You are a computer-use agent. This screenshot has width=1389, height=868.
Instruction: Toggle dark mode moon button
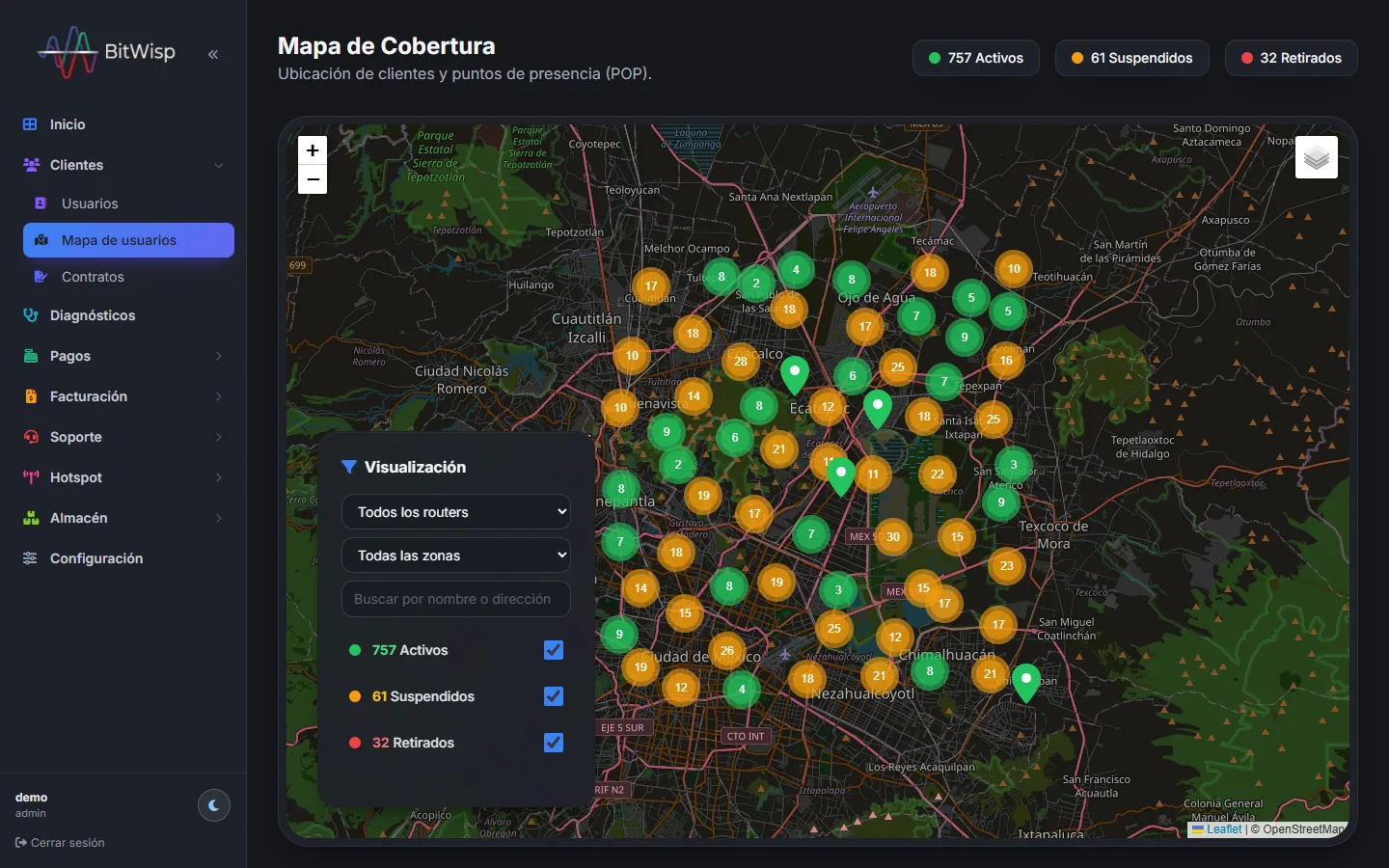[x=214, y=805]
